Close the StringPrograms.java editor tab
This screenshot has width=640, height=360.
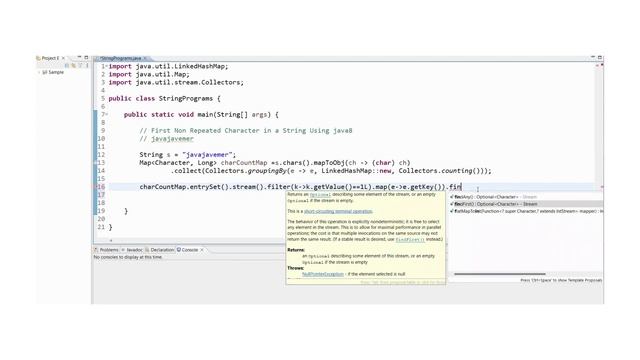point(145,58)
